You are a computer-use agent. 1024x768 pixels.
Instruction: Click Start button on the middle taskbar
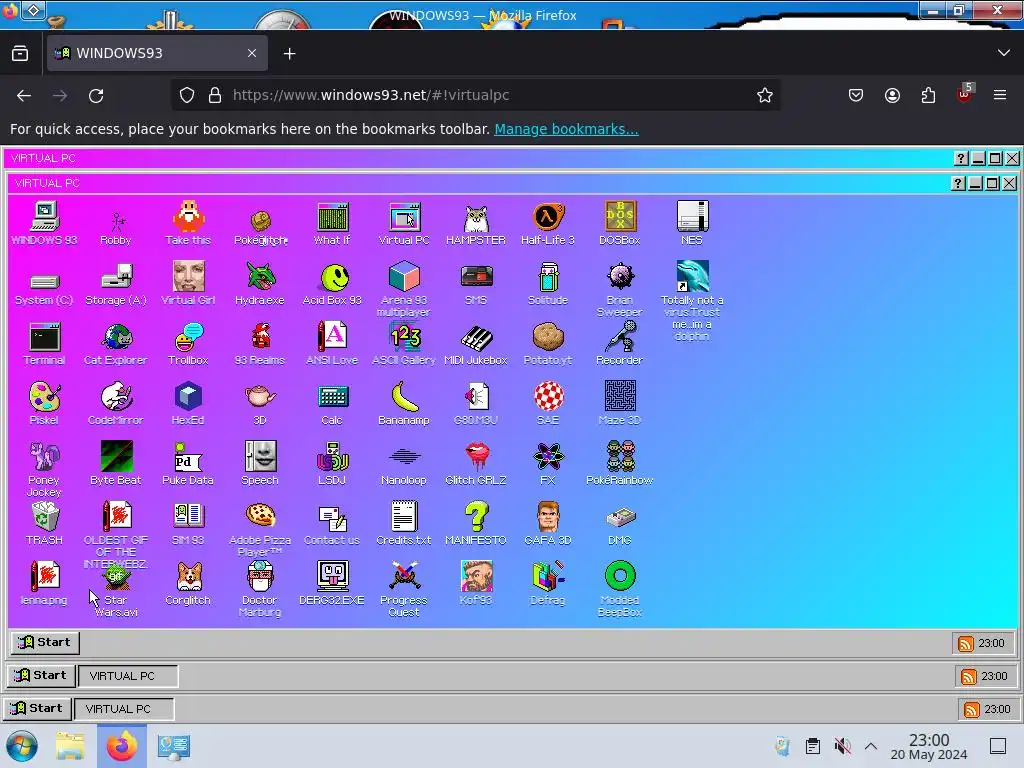pyautogui.click(x=41, y=675)
